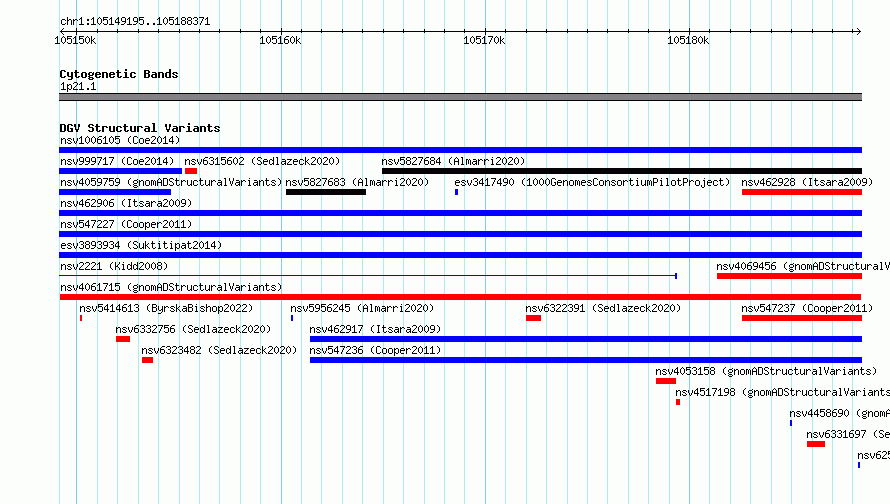890x504 pixels.
Task: Open the nsv547227 (Cooper2011) label
Action: click(126, 224)
